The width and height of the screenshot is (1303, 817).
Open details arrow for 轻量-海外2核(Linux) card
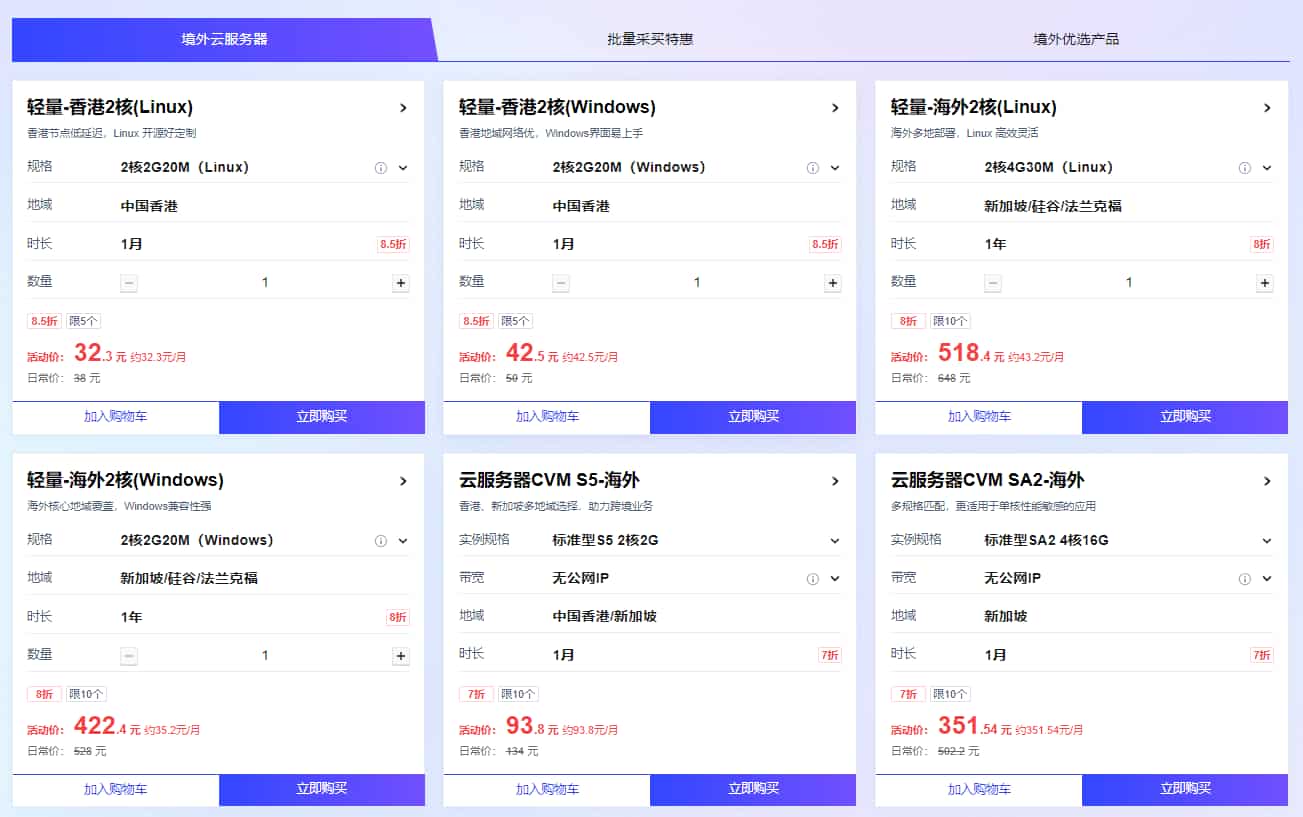point(1266,107)
